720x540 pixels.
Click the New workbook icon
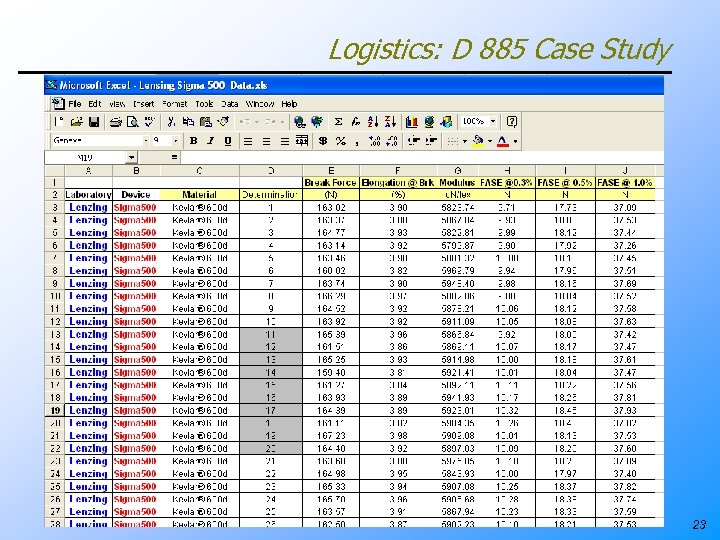coord(58,122)
